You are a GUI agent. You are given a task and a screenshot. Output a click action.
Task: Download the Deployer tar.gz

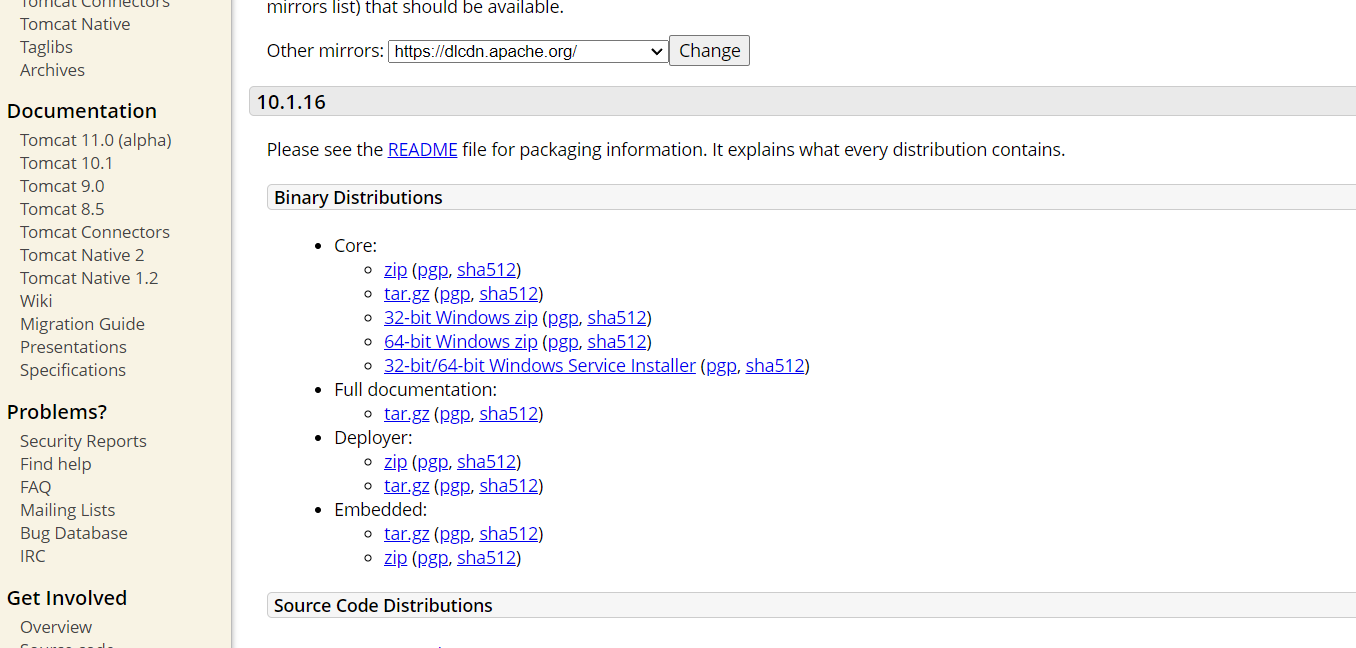[x=406, y=486]
